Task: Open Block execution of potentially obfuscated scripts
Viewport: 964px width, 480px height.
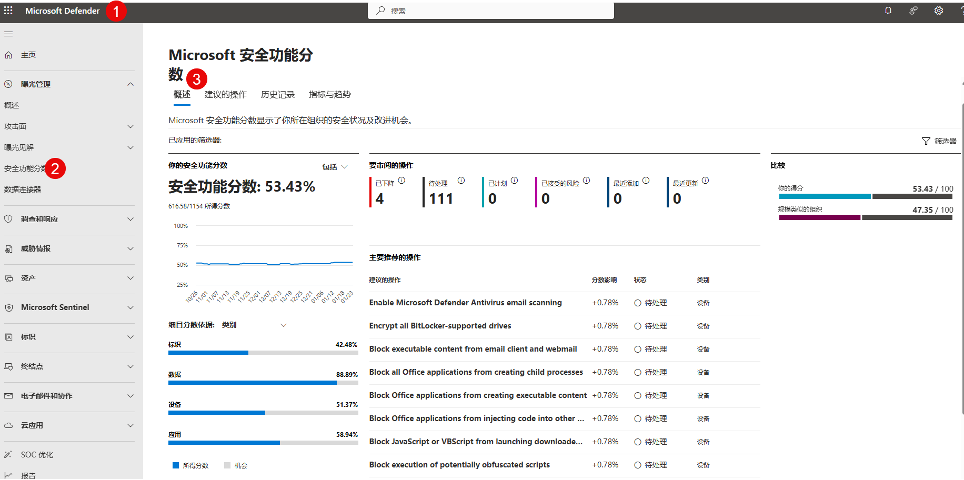Action: (459, 464)
